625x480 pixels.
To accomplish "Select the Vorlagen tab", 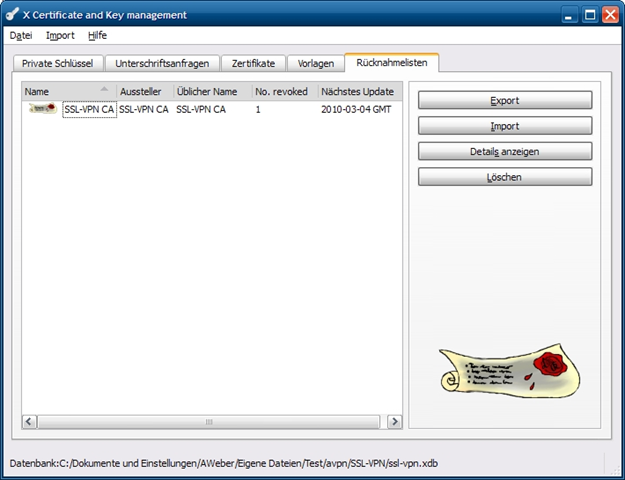I will pos(315,63).
